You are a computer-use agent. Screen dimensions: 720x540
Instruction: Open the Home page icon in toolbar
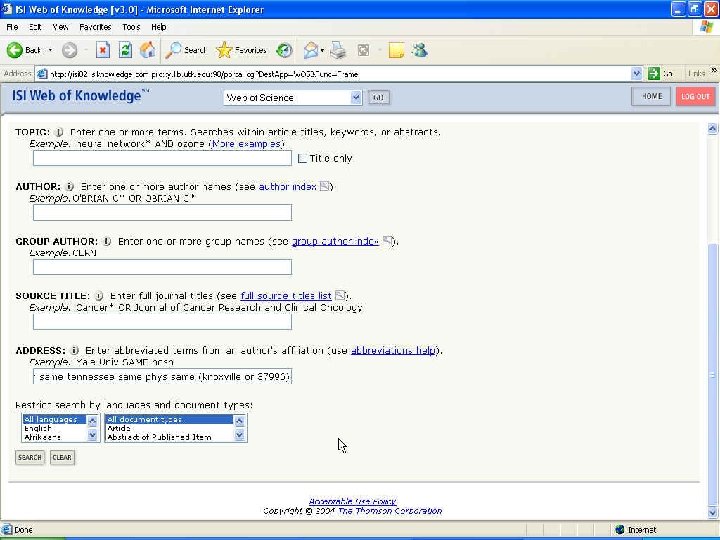(x=147, y=50)
